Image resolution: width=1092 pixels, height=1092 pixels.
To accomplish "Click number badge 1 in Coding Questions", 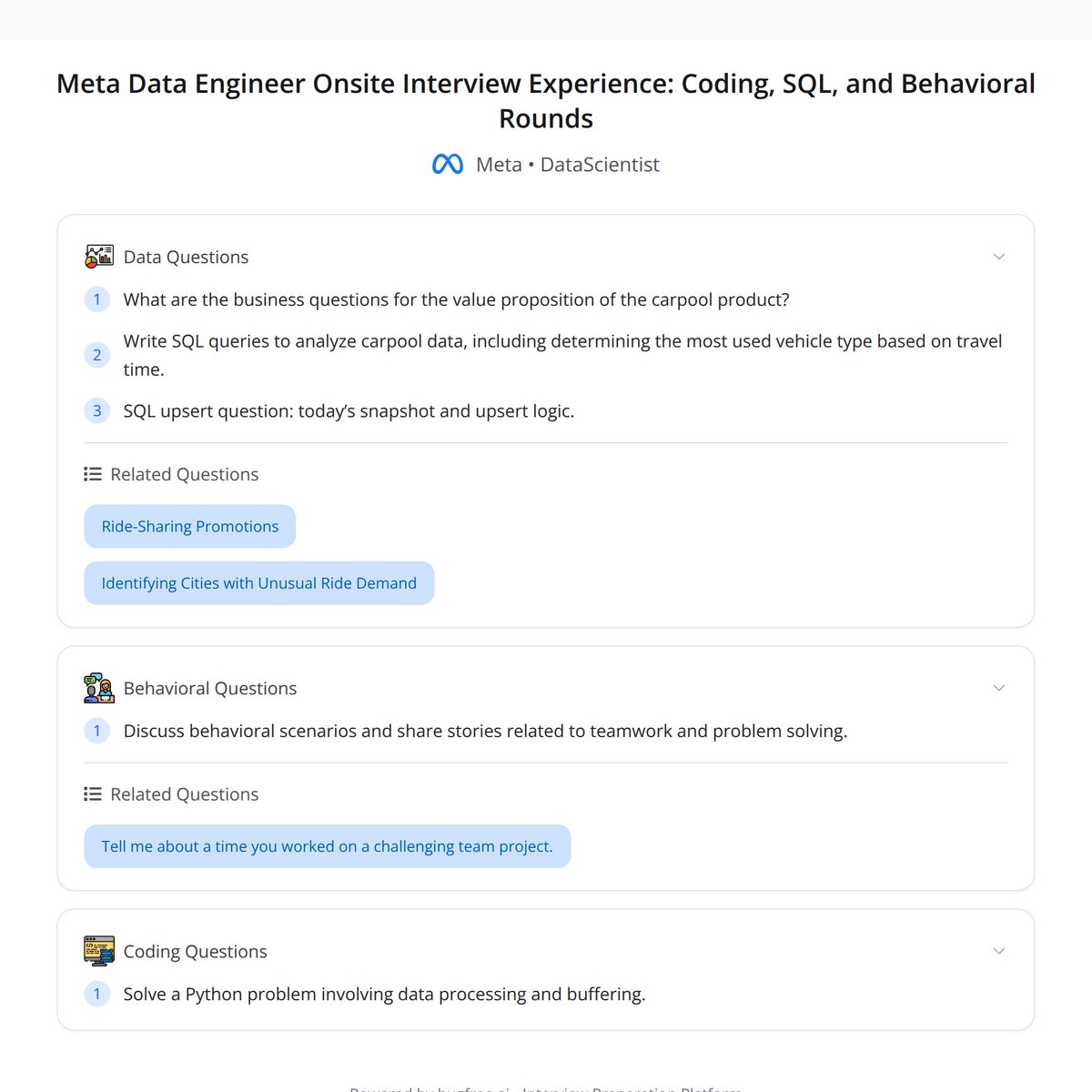I will pyautogui.click(x=97, y=994).
